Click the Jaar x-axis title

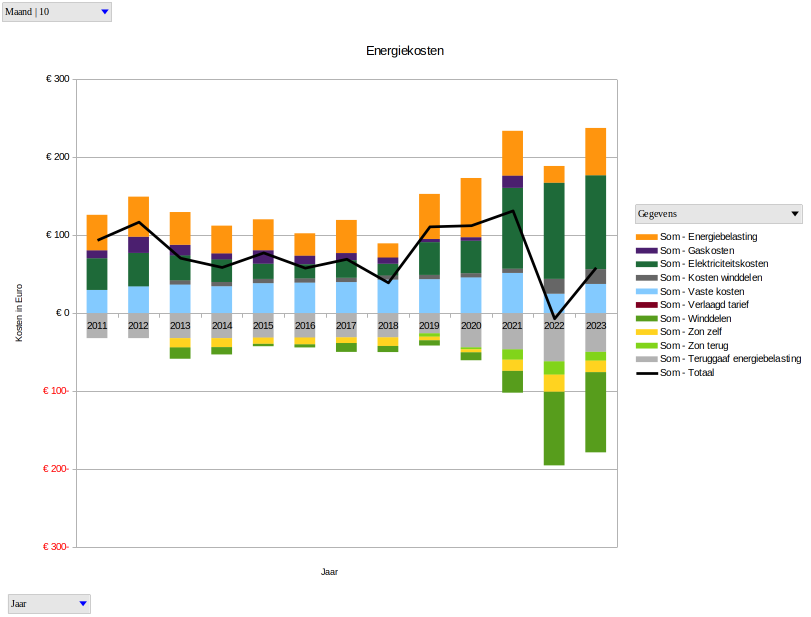[x=329, y=572]
